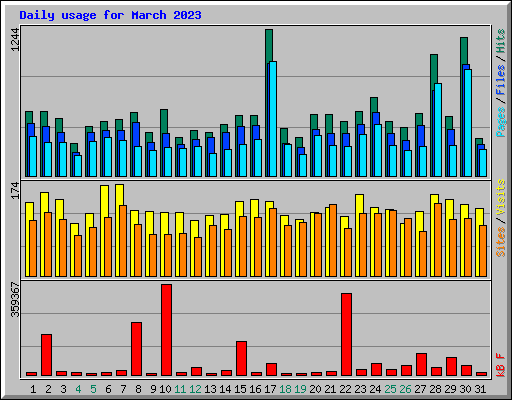Click weekend day label 19
The image size is (512, 400).
pos(300,389)
